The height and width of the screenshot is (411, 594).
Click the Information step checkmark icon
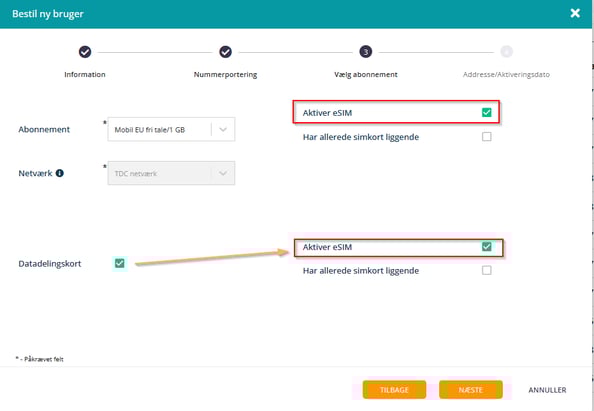85,52
